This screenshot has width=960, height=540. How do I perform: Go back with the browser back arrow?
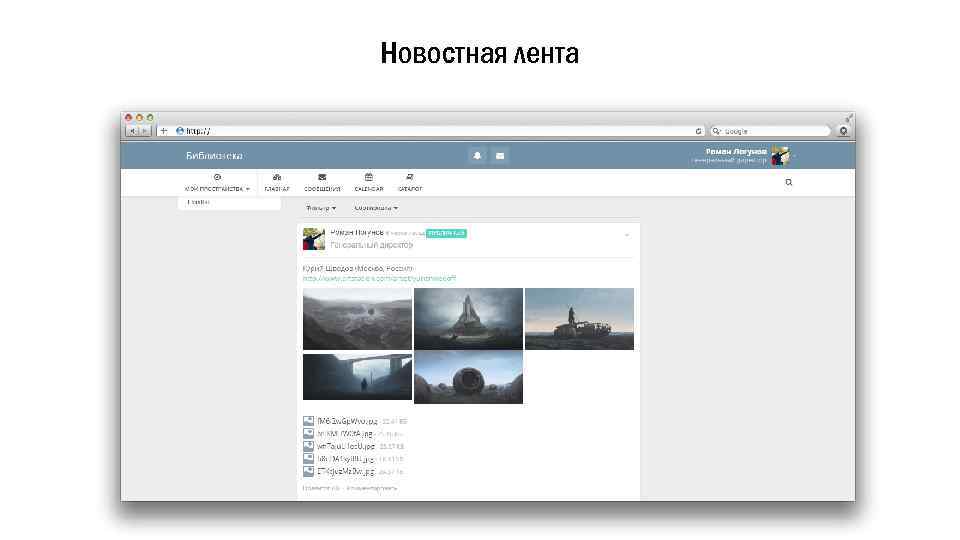(x=132, y=131)
